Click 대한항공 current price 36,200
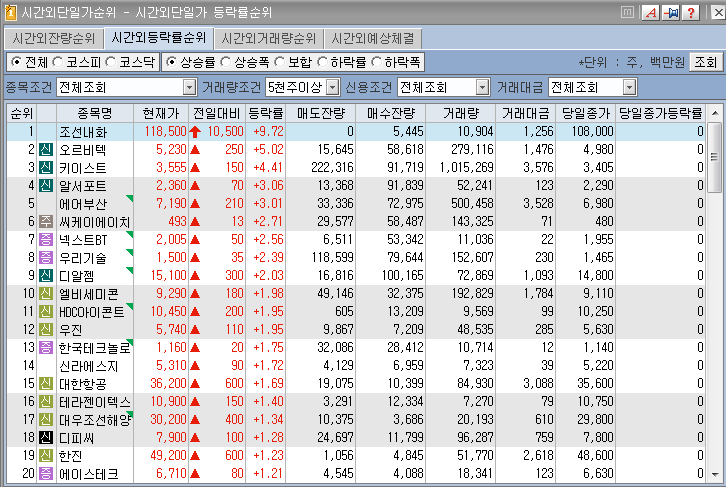The image size is (726, 487). coord(168,384)
